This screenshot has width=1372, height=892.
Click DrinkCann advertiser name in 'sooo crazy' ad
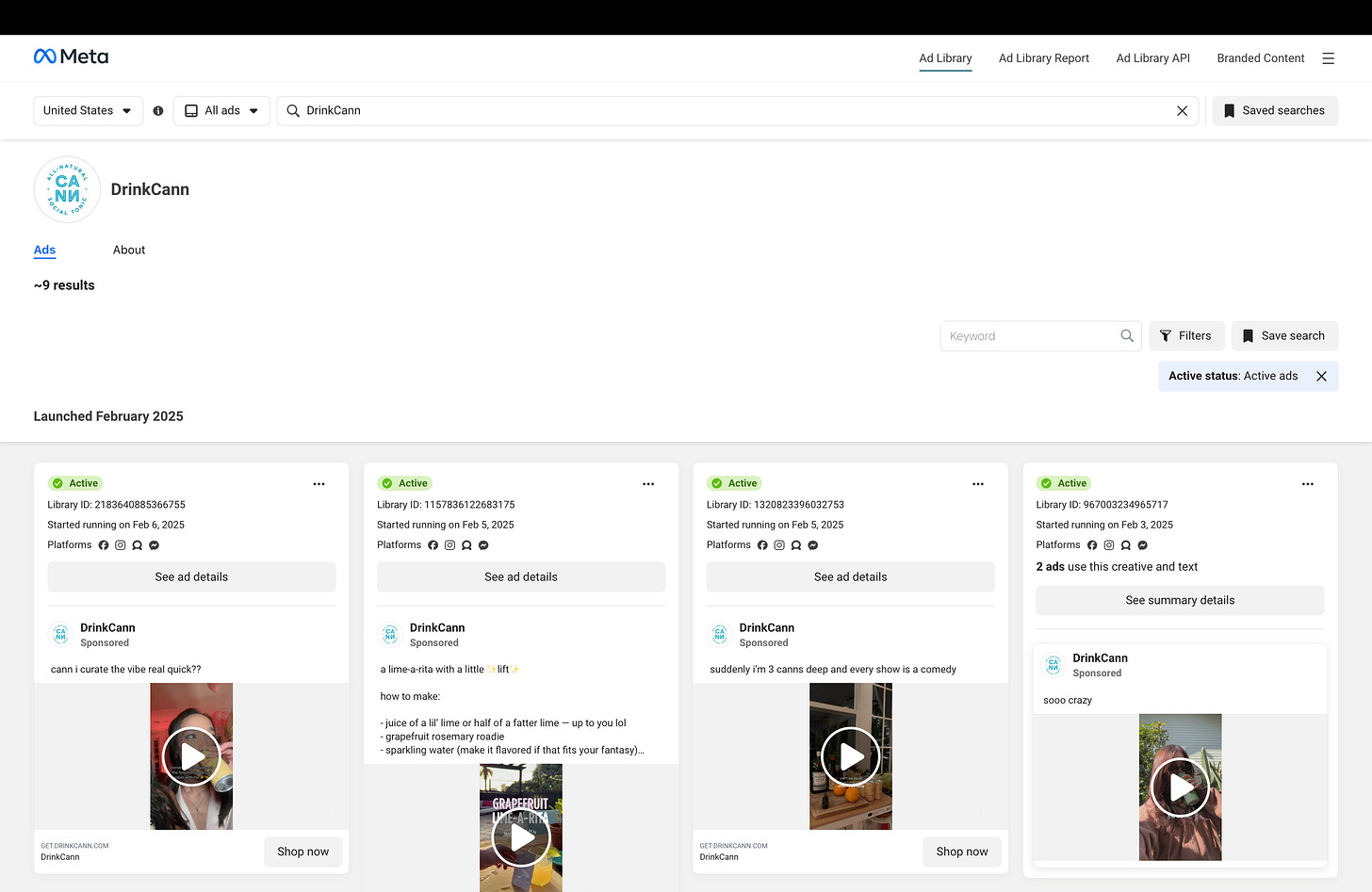1100,658
